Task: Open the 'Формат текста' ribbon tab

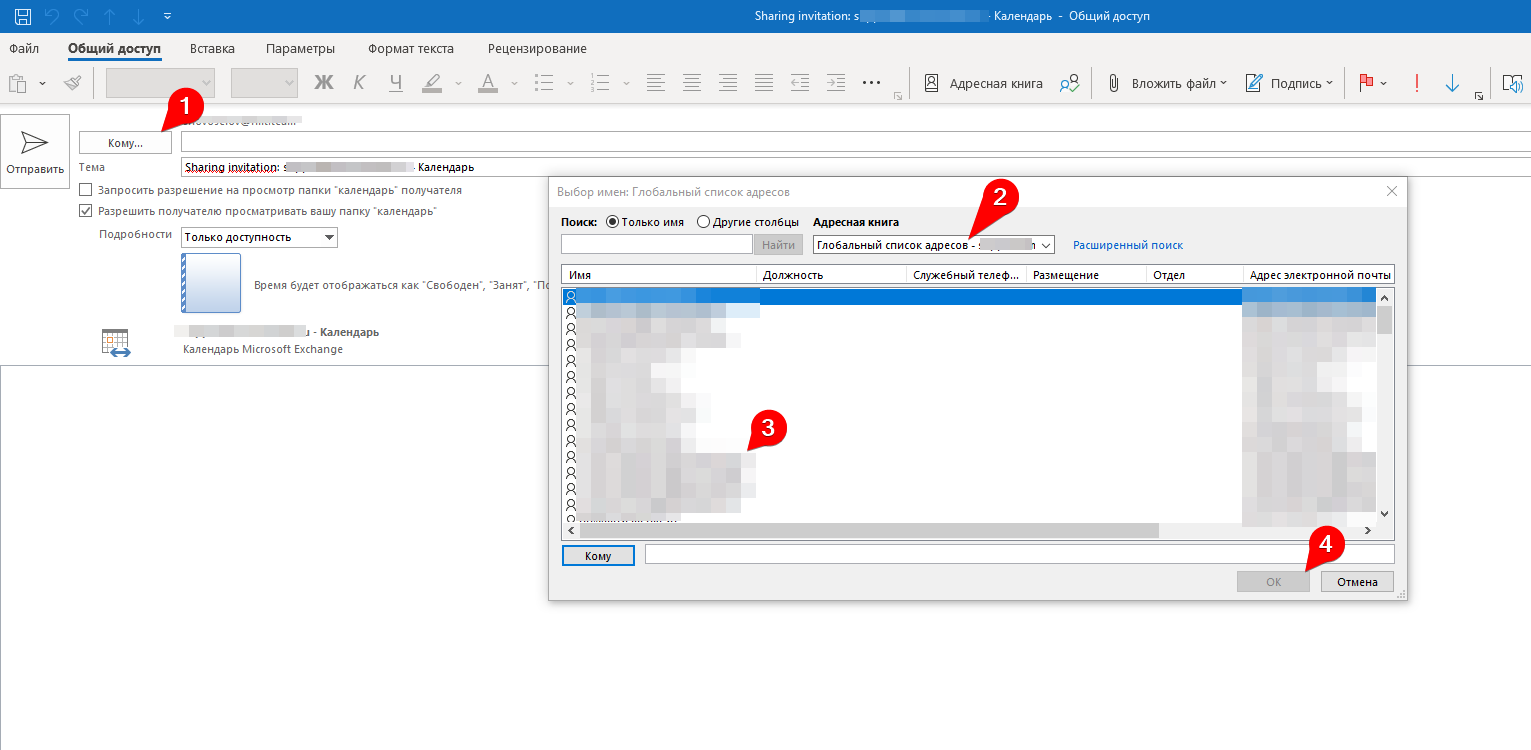Action: click(x=410, y=49)
